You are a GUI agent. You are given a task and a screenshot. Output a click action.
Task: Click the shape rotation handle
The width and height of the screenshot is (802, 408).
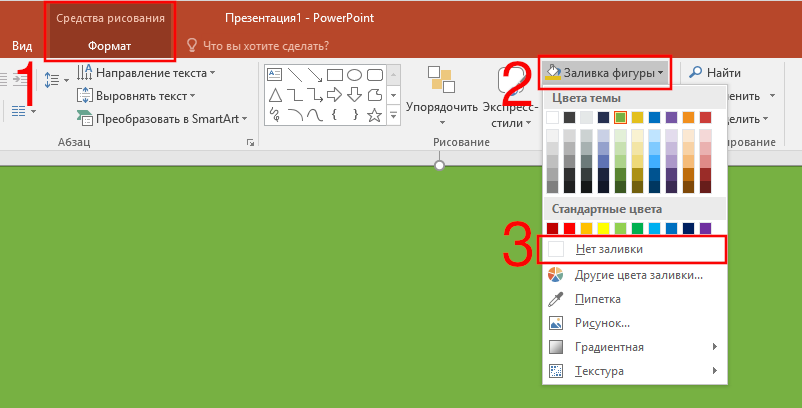439,165
